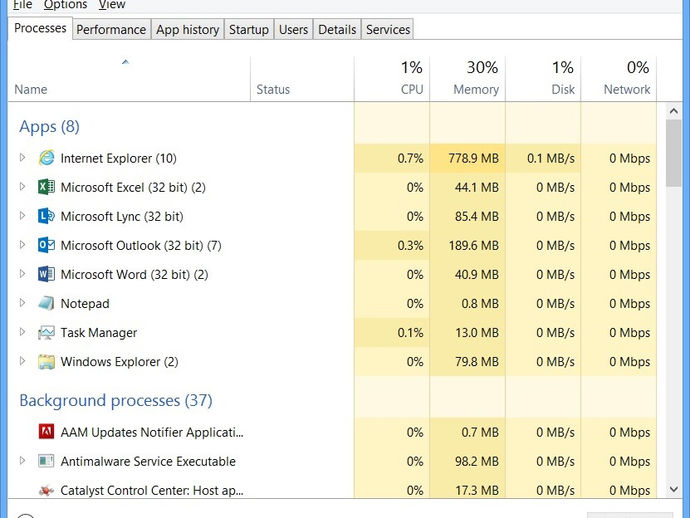This screenshot has width=690, height=518.
Task: Go to the Details tab
Action: pyautogui.click(x=337, y=29)
